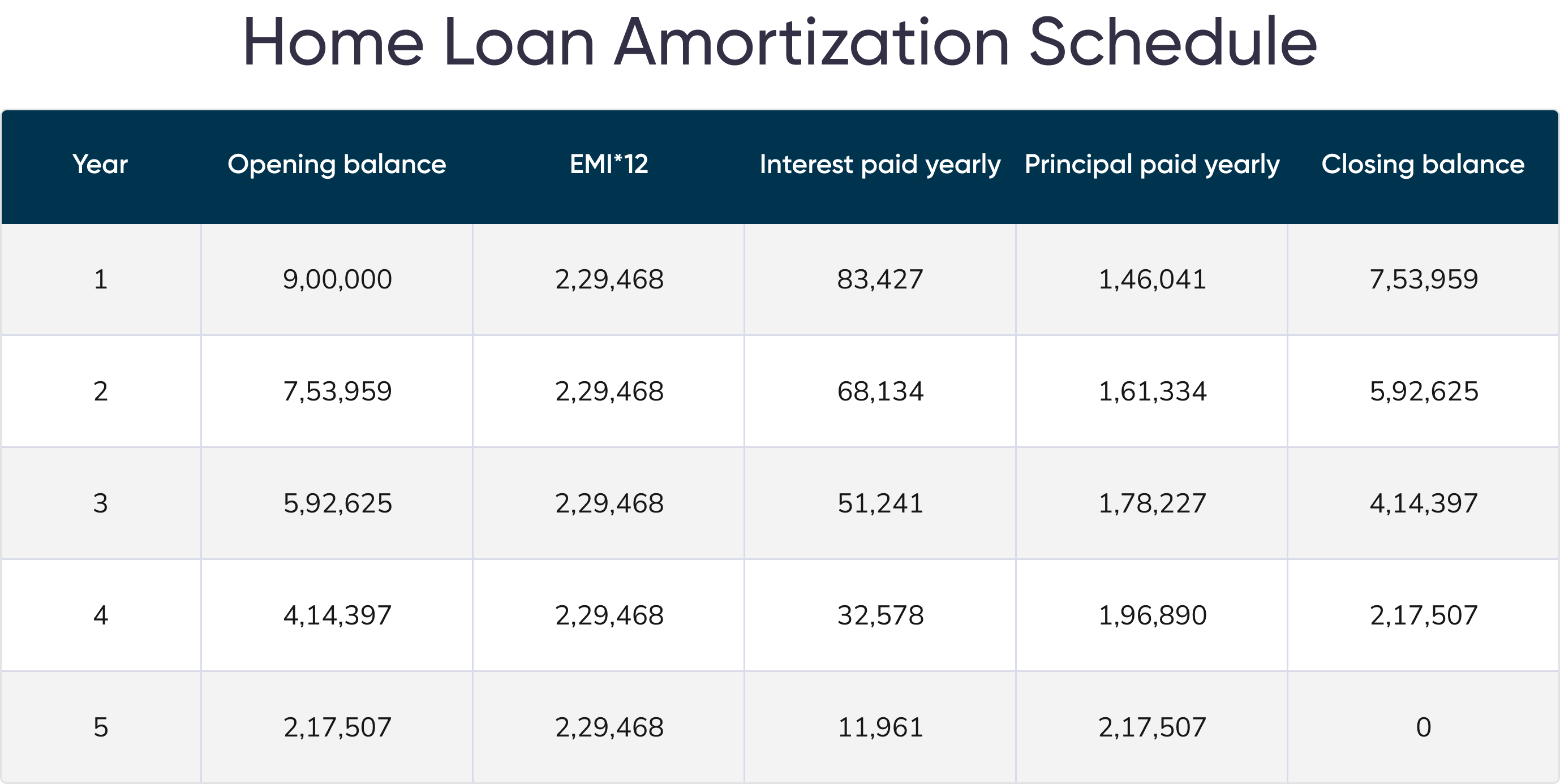Click year 3 principal paid 1,78,227
1560x784 pixels.
coord(1152,503)
